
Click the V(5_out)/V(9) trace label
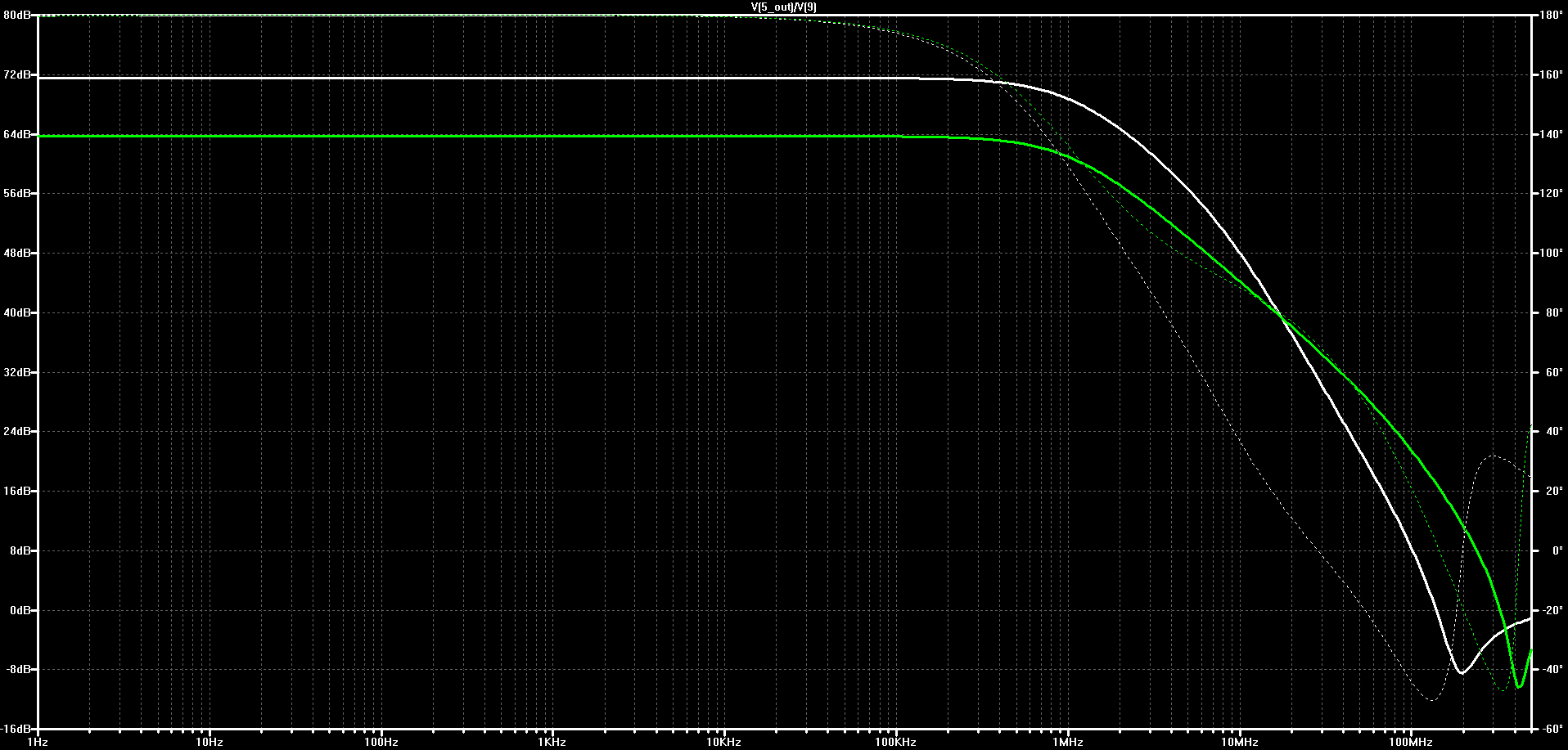click(783, 7)
